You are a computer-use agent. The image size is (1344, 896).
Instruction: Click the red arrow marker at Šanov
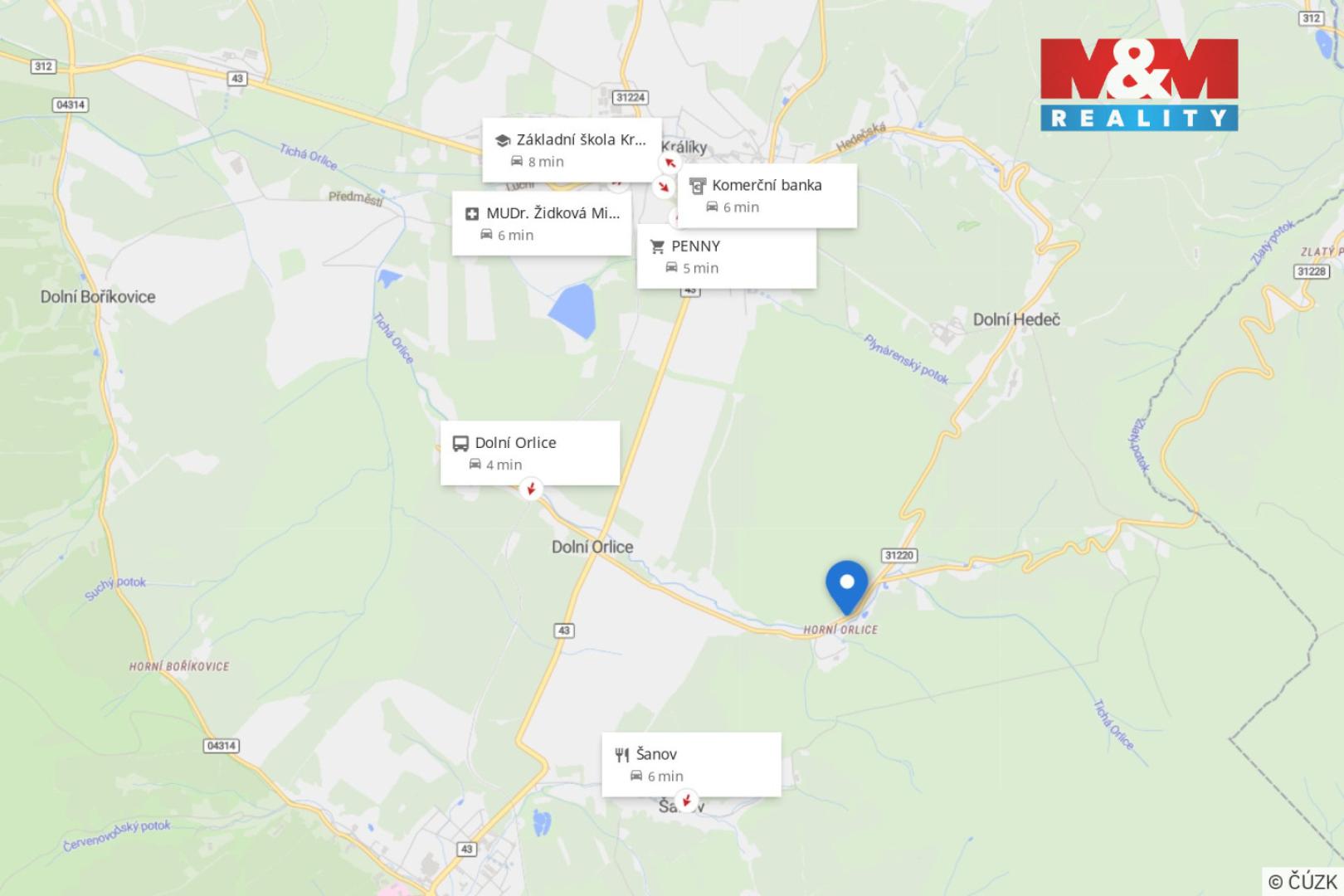point(685,801)
